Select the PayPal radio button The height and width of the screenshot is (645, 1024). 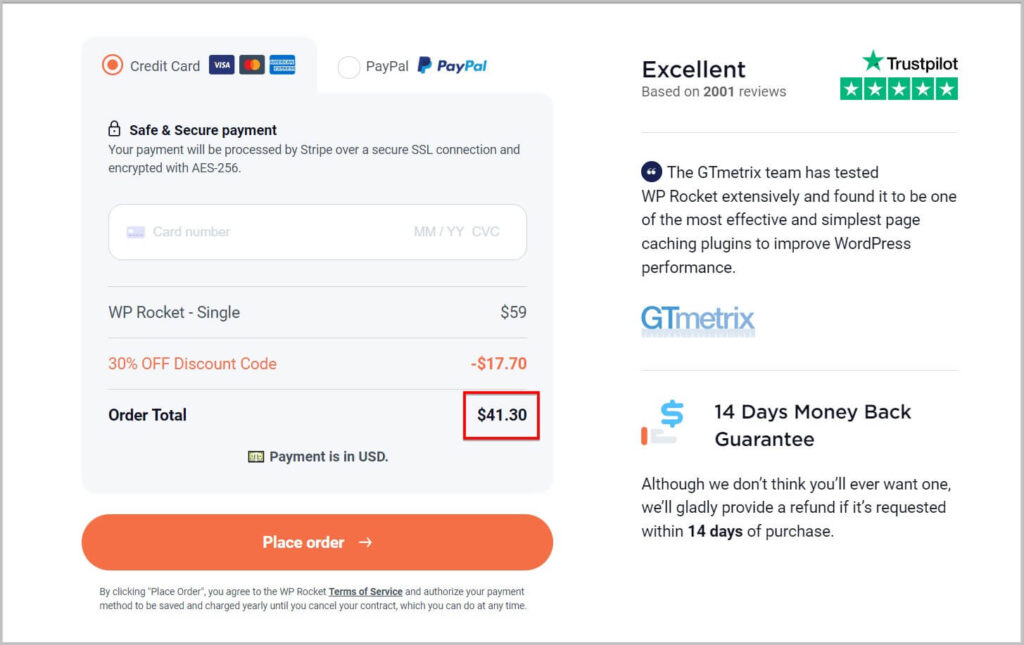pos(348,67)
